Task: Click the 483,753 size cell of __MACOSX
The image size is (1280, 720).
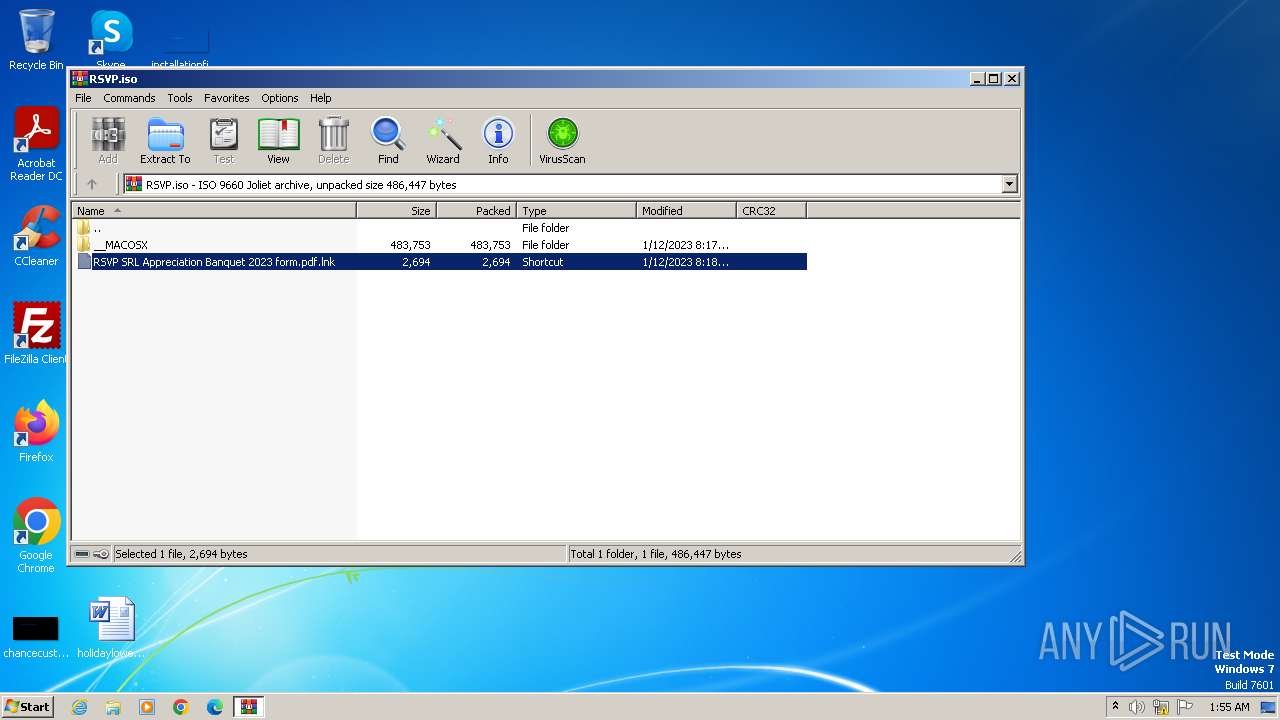Action: pyautogui.click(x=410, y=245)
